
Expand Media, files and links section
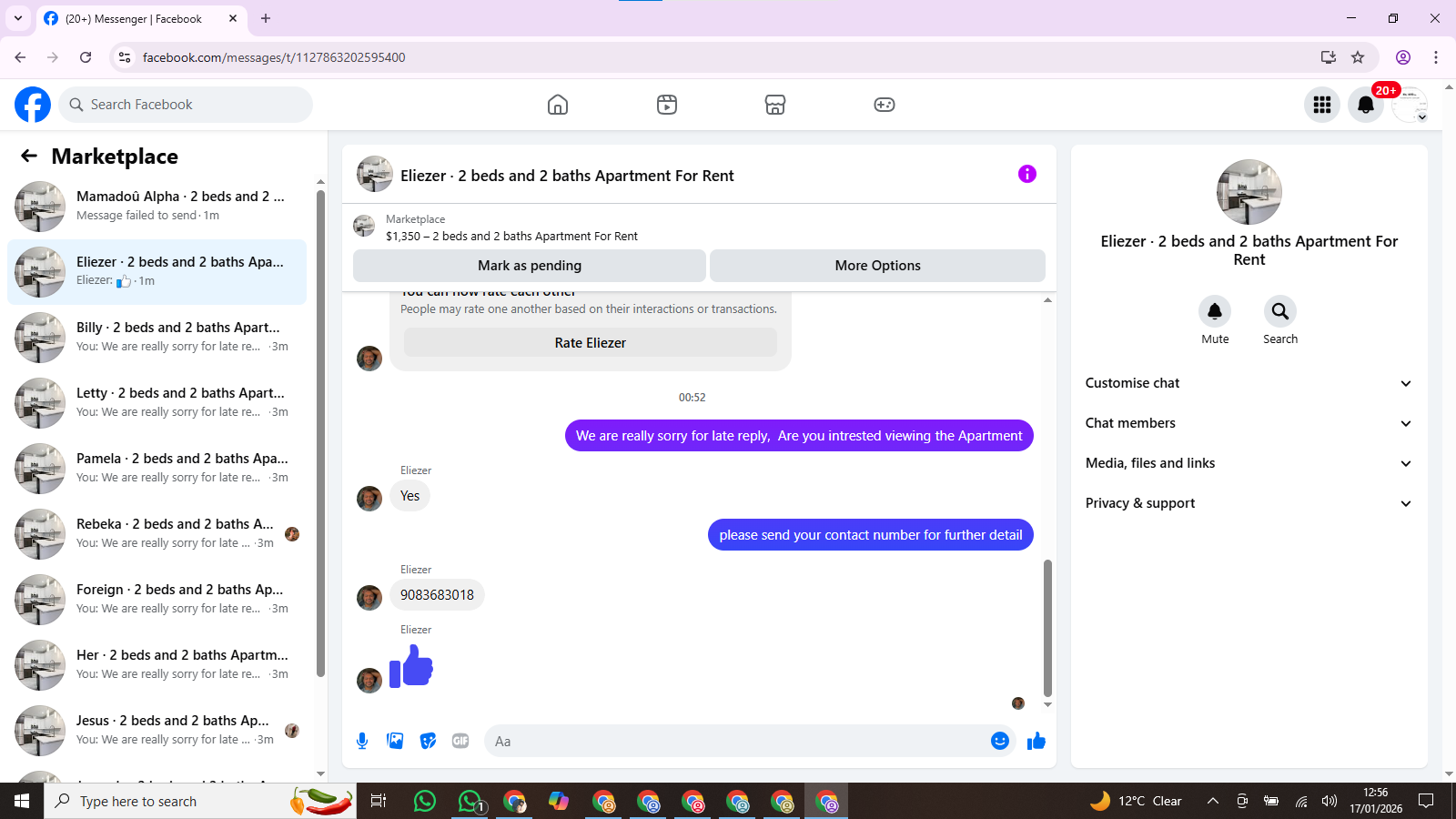1249,463
